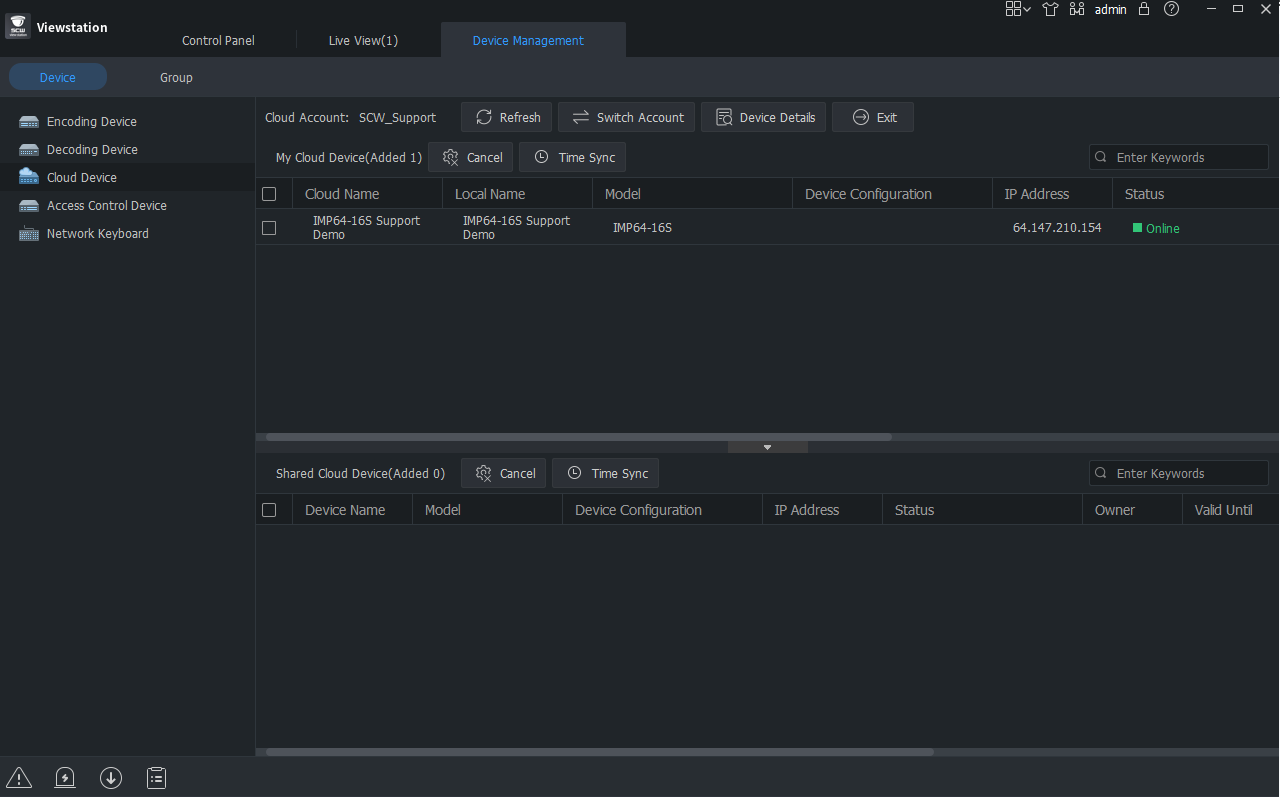Click the Cloud Name cell IMP64-16S Support Demo

pyautogui.click(x=366, y=227)
